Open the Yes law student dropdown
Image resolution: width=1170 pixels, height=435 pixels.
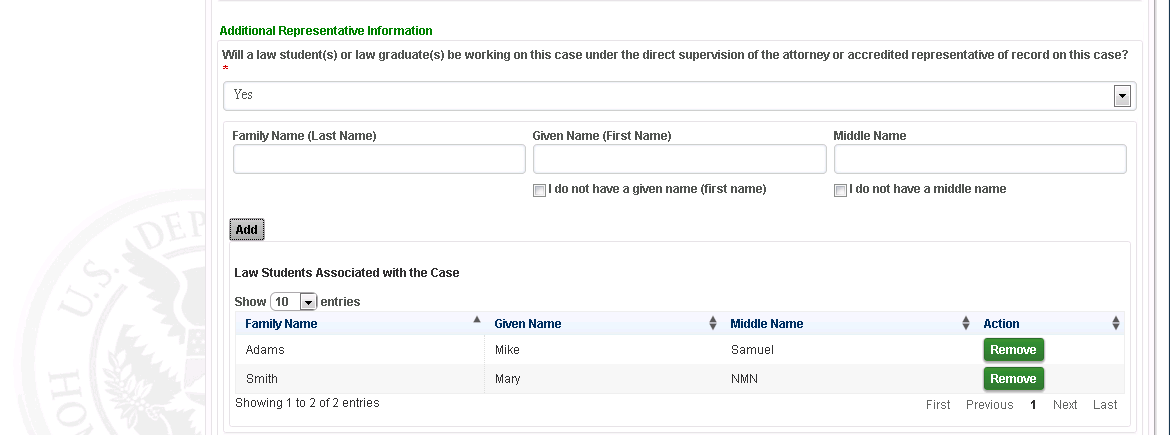[1122, 95]
